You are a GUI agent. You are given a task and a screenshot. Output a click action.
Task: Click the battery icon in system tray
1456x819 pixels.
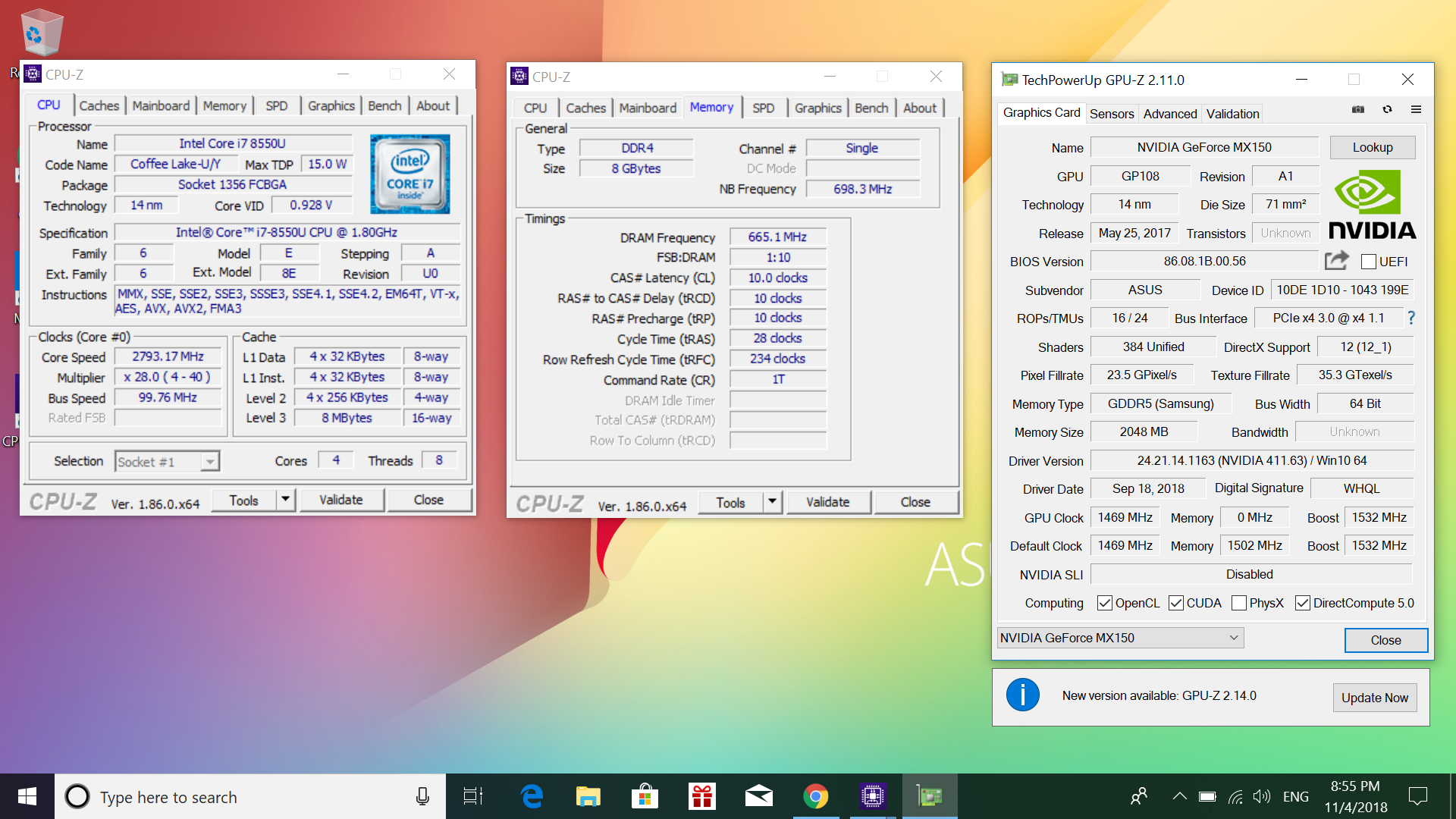[1207, 796]
